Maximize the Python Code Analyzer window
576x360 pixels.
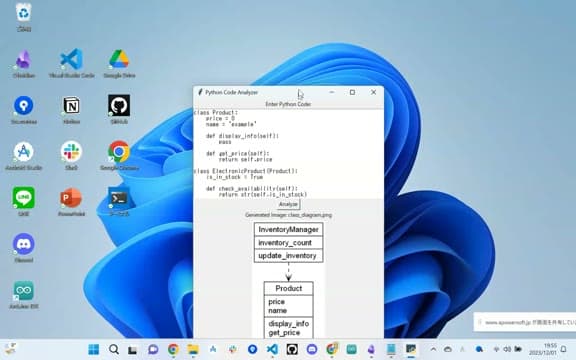pos(352,92)
